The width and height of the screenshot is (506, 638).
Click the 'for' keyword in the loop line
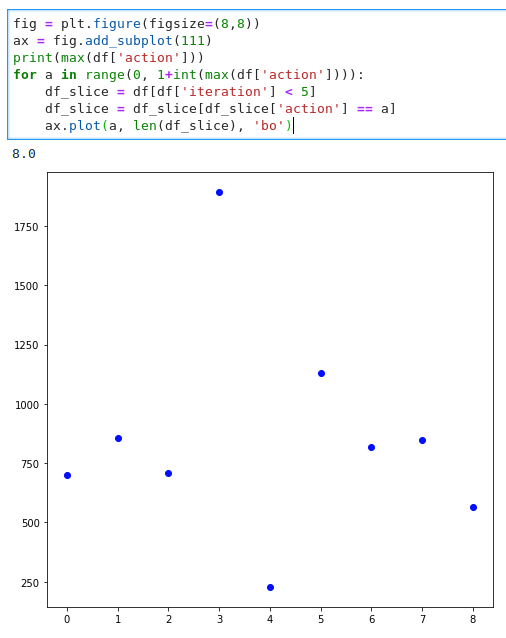pyautogui.click(x=25, y=75)
